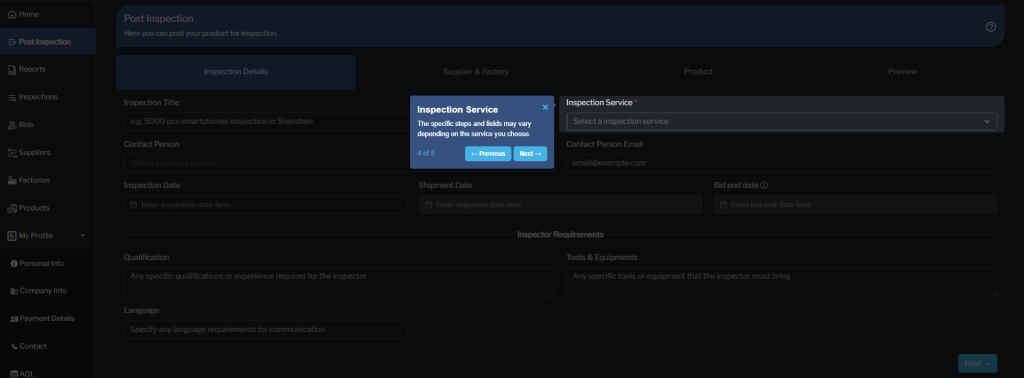This screenshot has height=378, width=1024.
Task: Click the Qualification text area
Action: 339,283
